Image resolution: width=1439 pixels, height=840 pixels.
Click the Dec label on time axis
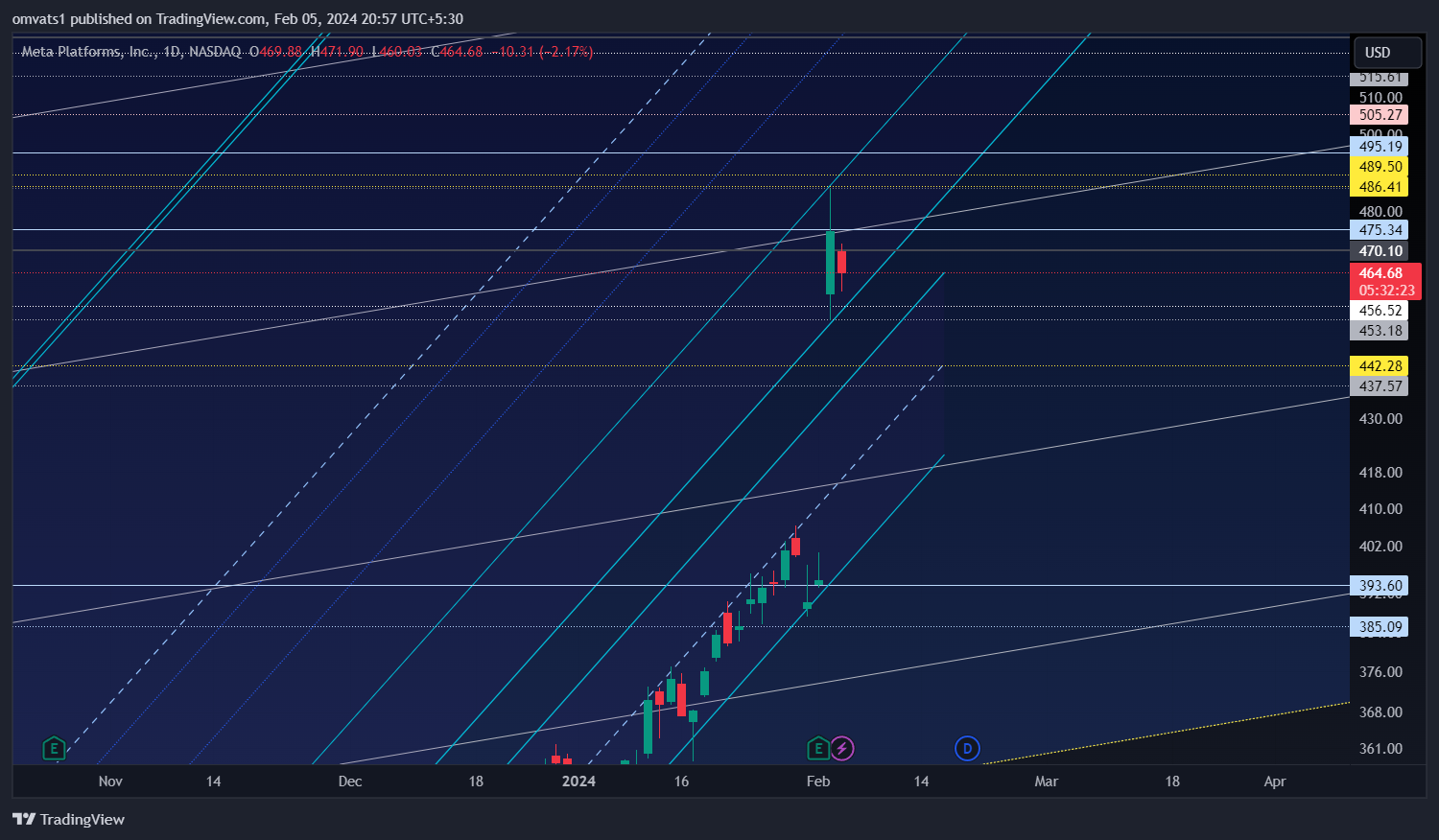350,782
